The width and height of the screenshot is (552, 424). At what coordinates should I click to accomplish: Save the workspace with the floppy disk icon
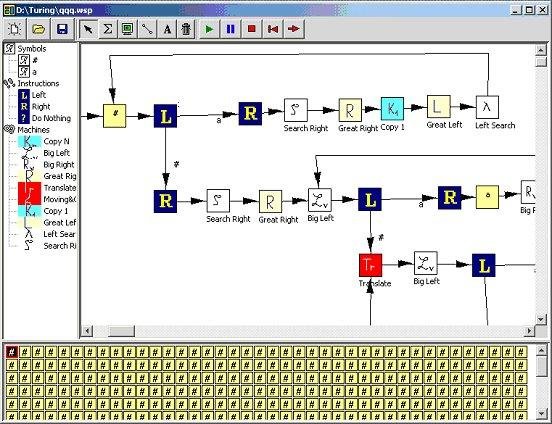point(62,29)
